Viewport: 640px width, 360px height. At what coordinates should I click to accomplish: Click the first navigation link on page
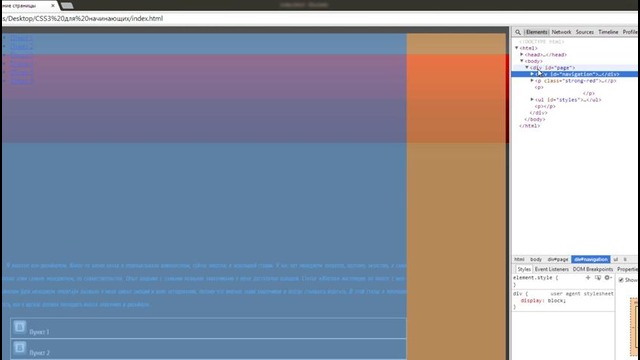(x=21, y=38)
